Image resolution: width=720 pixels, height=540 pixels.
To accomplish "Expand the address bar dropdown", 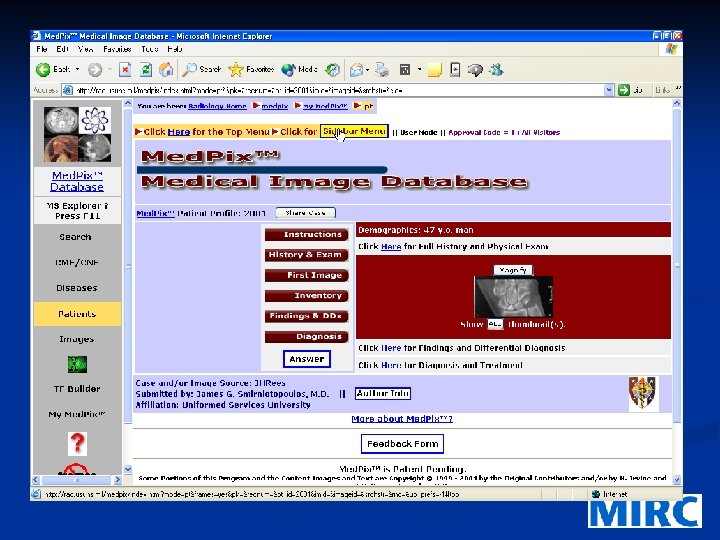I will click(x=608, y=90).
